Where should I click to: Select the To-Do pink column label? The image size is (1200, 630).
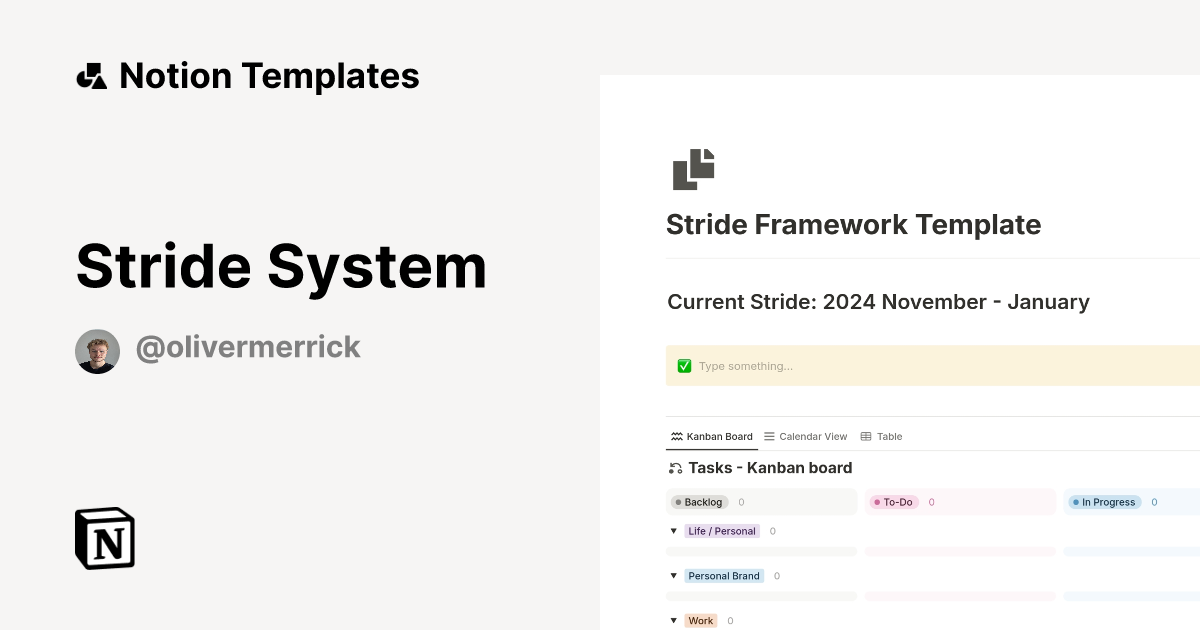pos(893,502)
